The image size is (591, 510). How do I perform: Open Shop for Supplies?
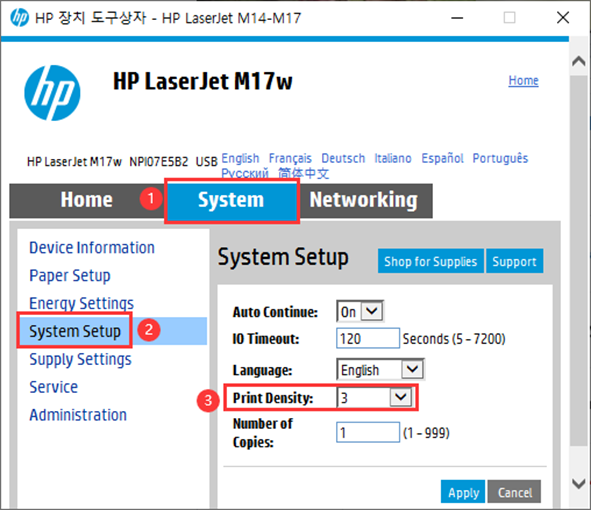click(431, 261)
